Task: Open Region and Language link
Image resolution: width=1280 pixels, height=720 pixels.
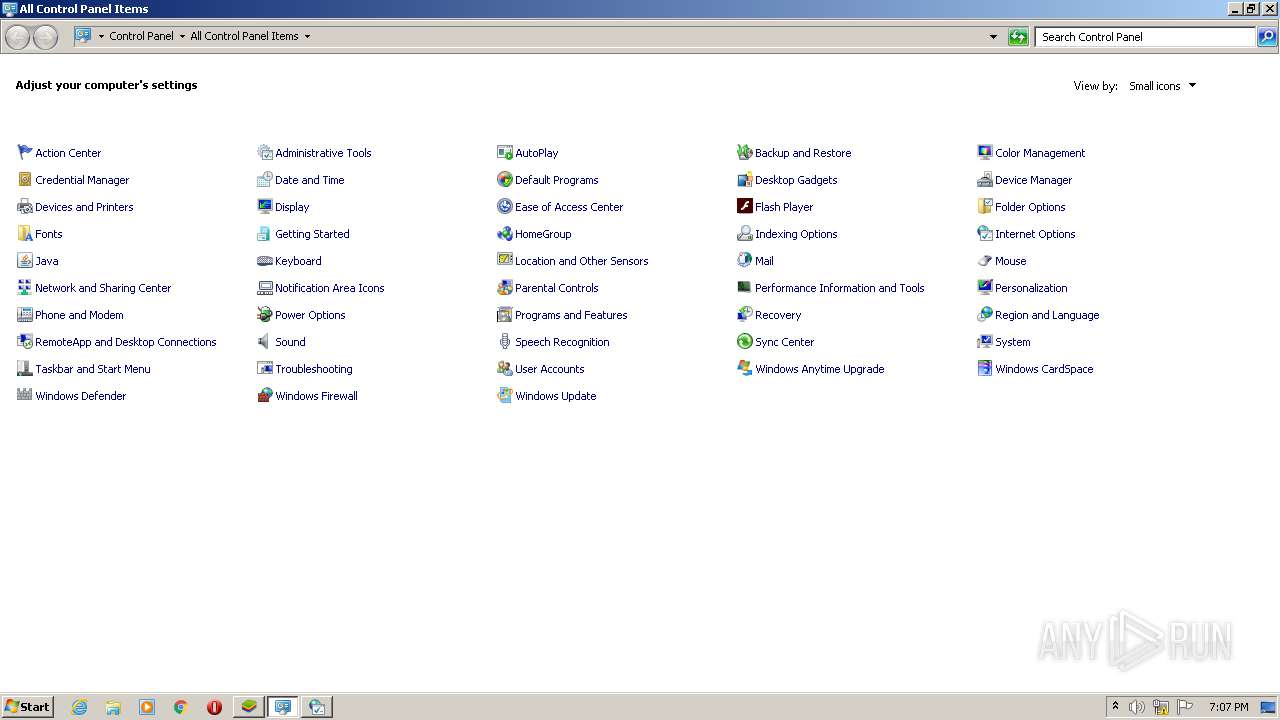Action: 1047,315
